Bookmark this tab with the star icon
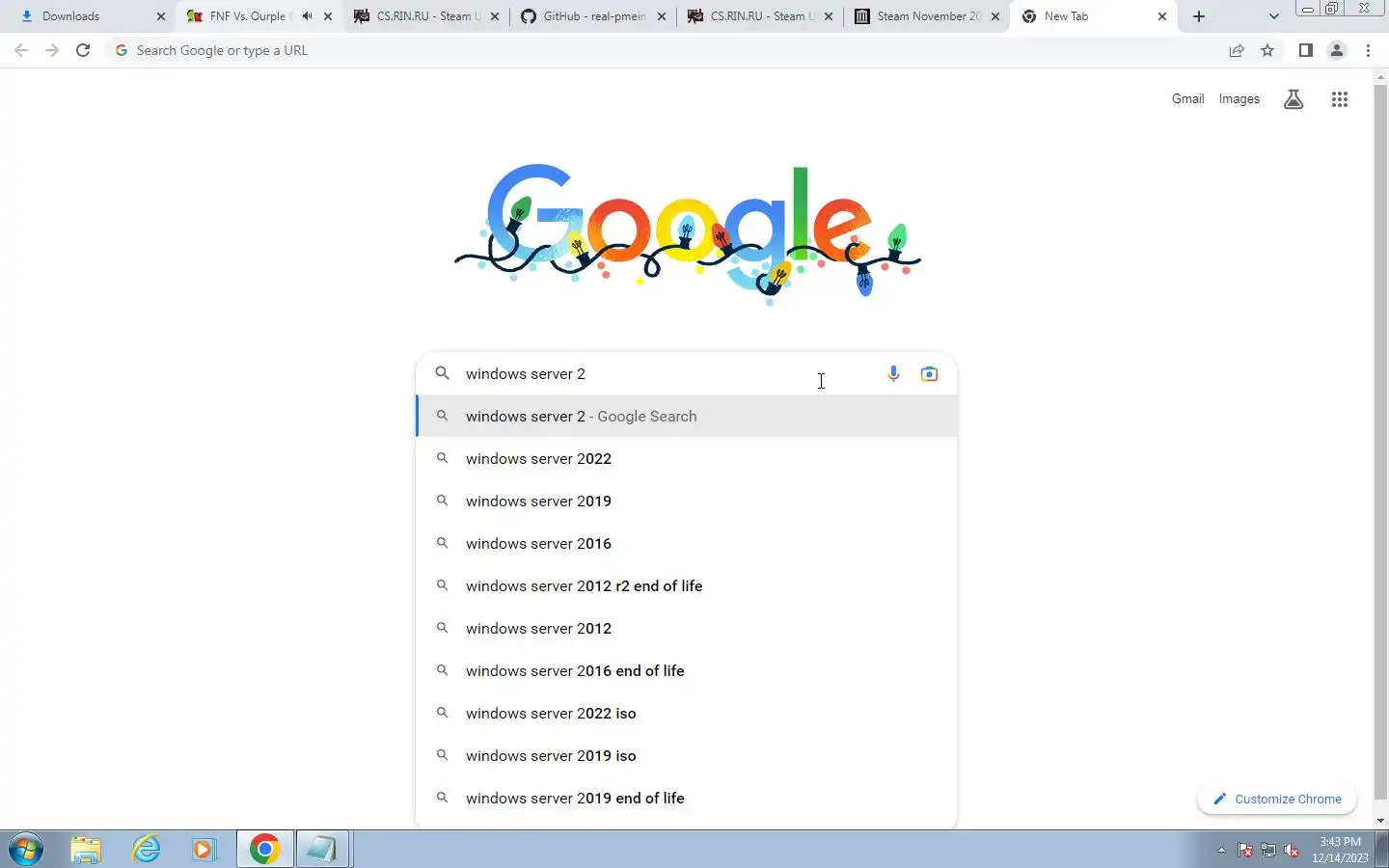Screen dimensions: 1389x868 coord(1267,50)
